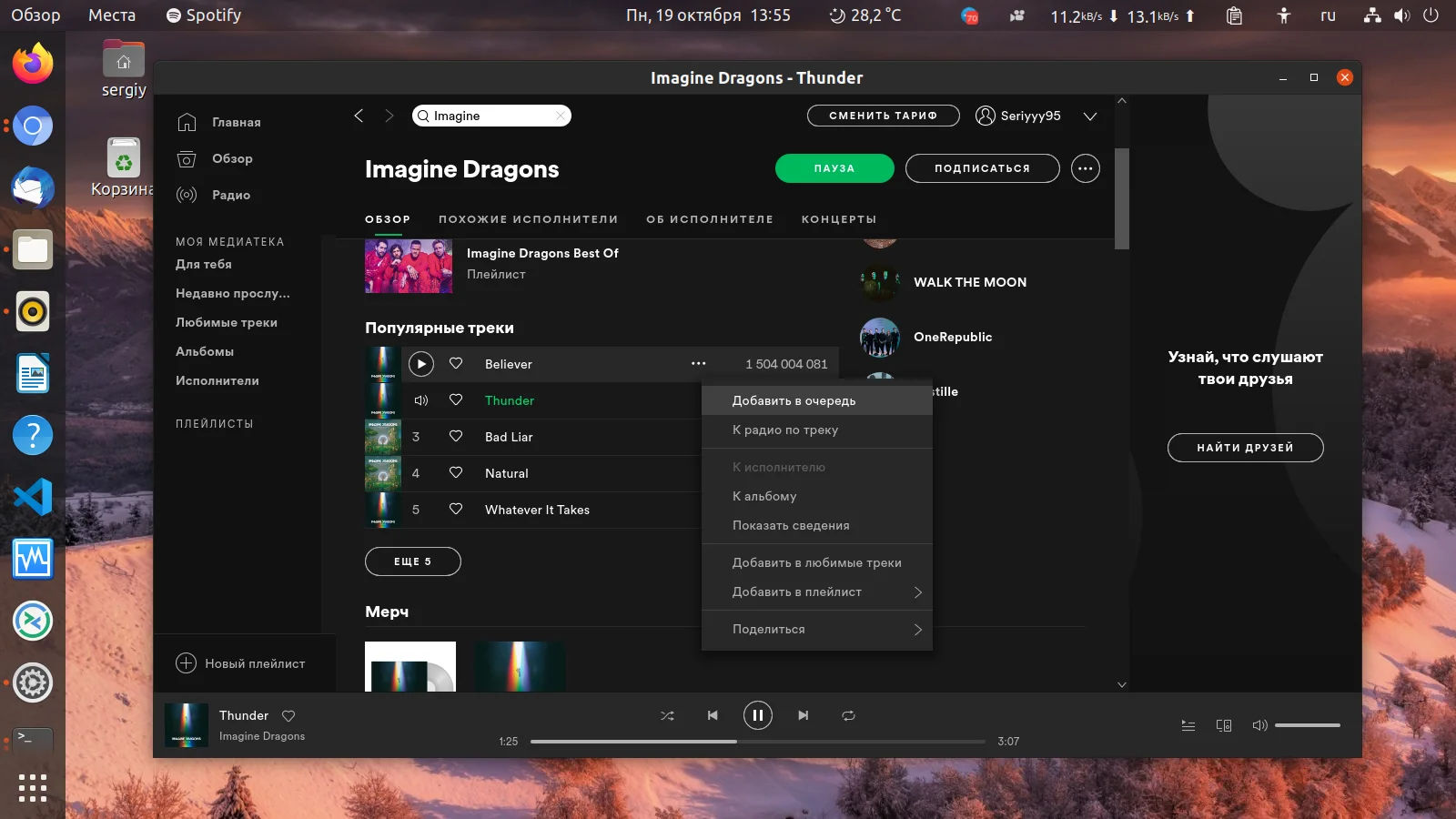This screenshot has height=819, width=1456.
Task: Switch to the 'КОНЦЕРТЫ' tab
Action: (x=839, y=219)
